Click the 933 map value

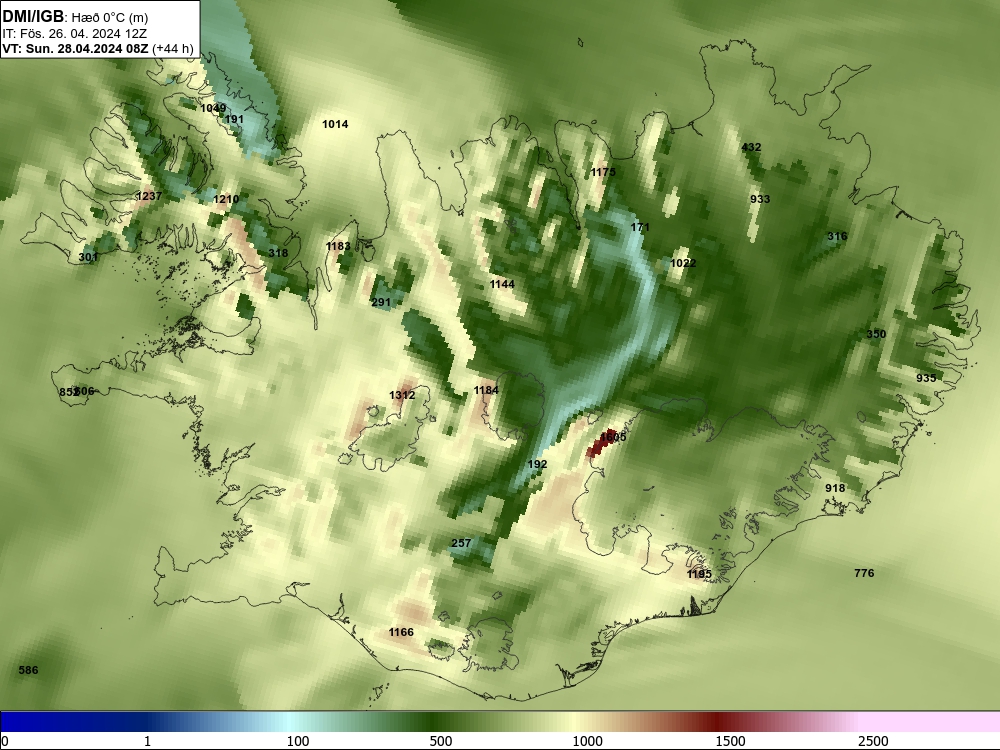(x=760, y=200)
